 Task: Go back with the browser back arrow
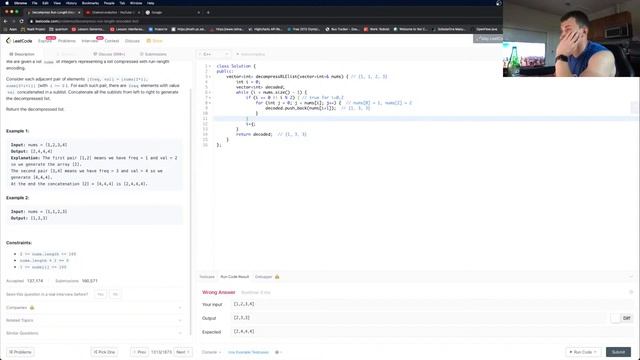pyautogui.click(x=5, y=21)
